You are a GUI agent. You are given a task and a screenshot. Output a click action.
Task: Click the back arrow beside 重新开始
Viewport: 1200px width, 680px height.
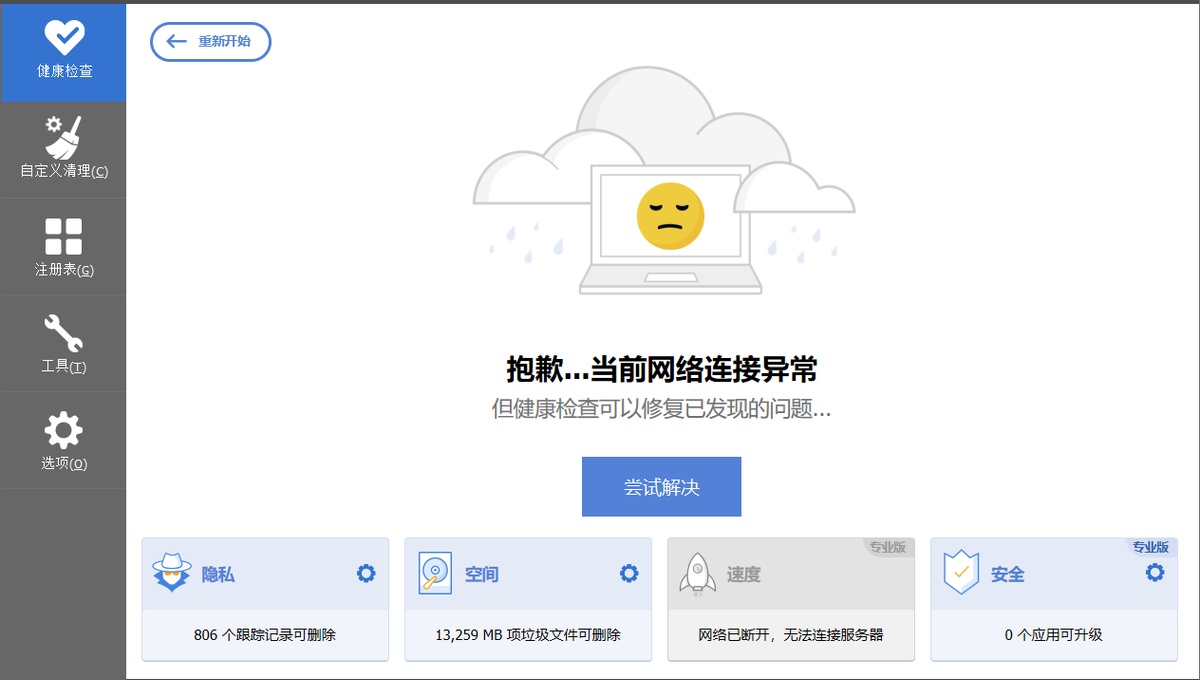[176, 42]
